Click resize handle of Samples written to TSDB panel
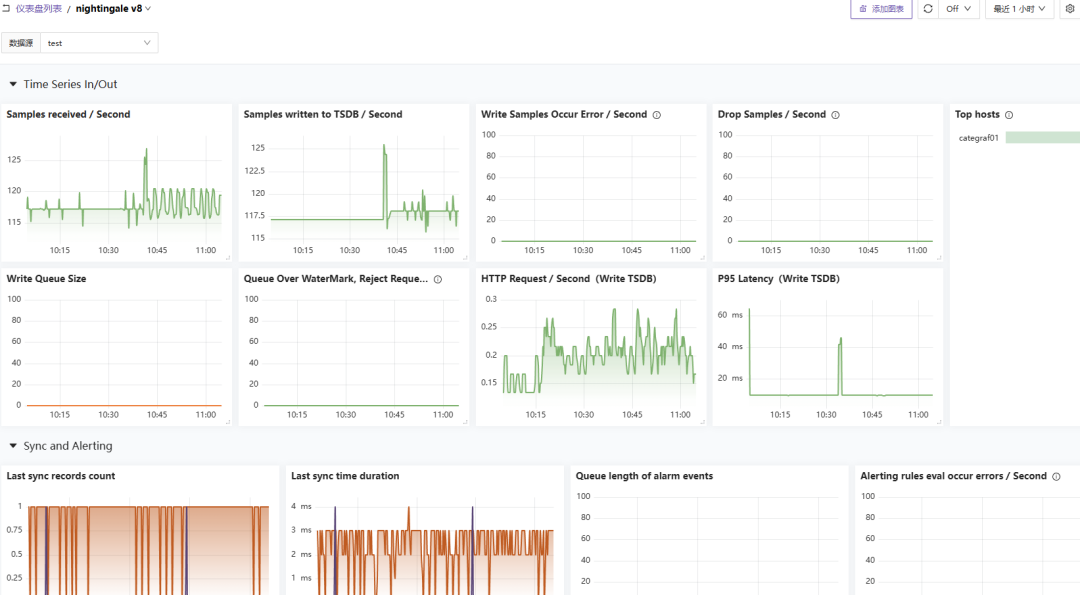This screenshot has width=1080, height=595. click(465, 258)
